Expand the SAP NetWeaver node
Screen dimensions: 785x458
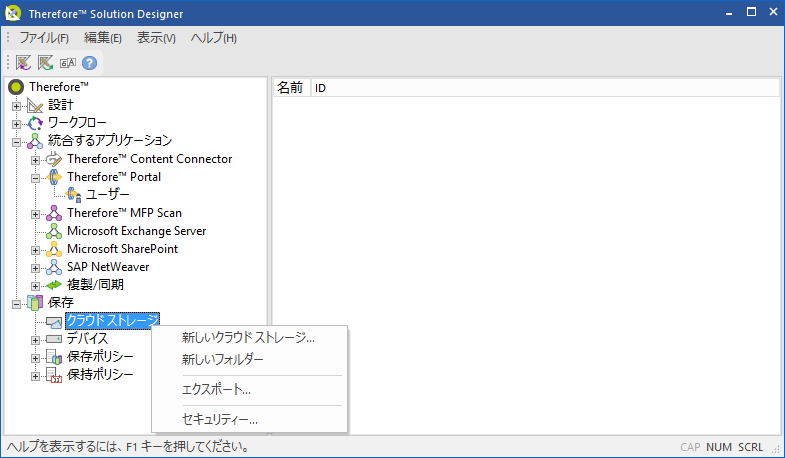36,268
